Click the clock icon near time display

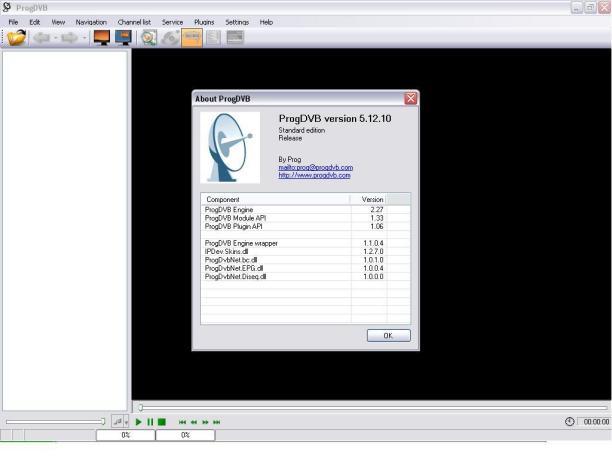tap(569, 421)
